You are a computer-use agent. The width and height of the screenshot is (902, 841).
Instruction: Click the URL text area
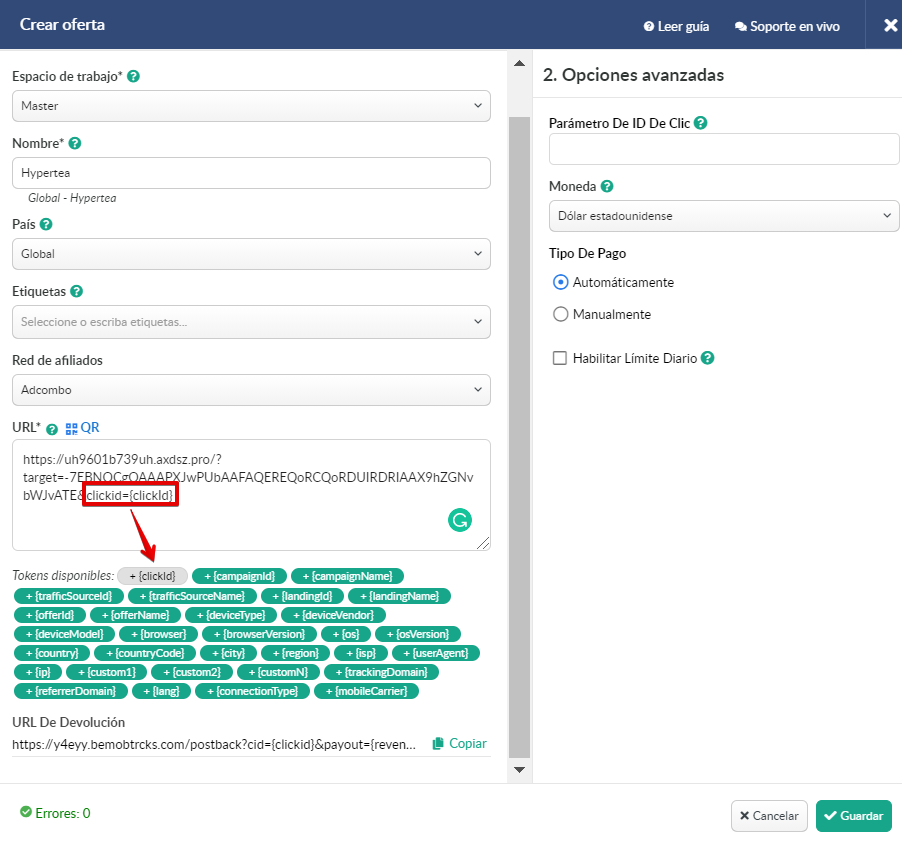[251, 495]
